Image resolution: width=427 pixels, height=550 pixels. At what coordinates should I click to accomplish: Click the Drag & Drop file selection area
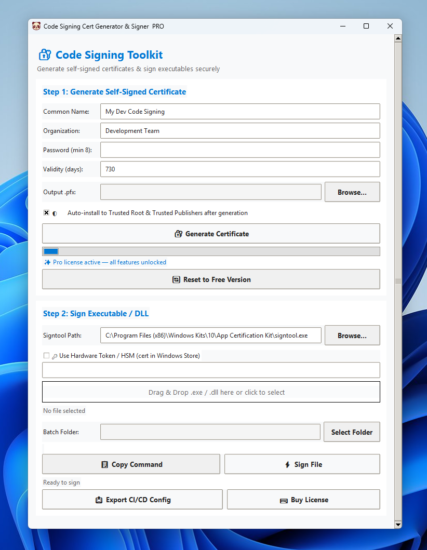211,392
